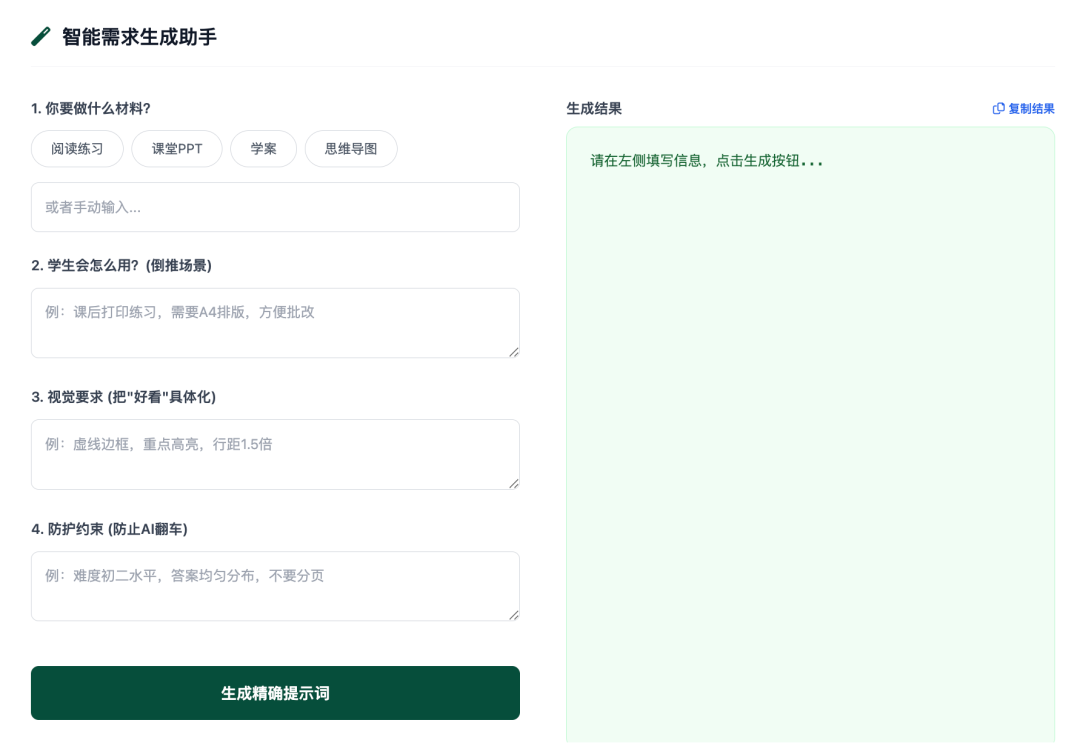Click the 智能需求生成助手 title text
The height and width of the screenshot is (743, 1080).
tap(139, 36)
